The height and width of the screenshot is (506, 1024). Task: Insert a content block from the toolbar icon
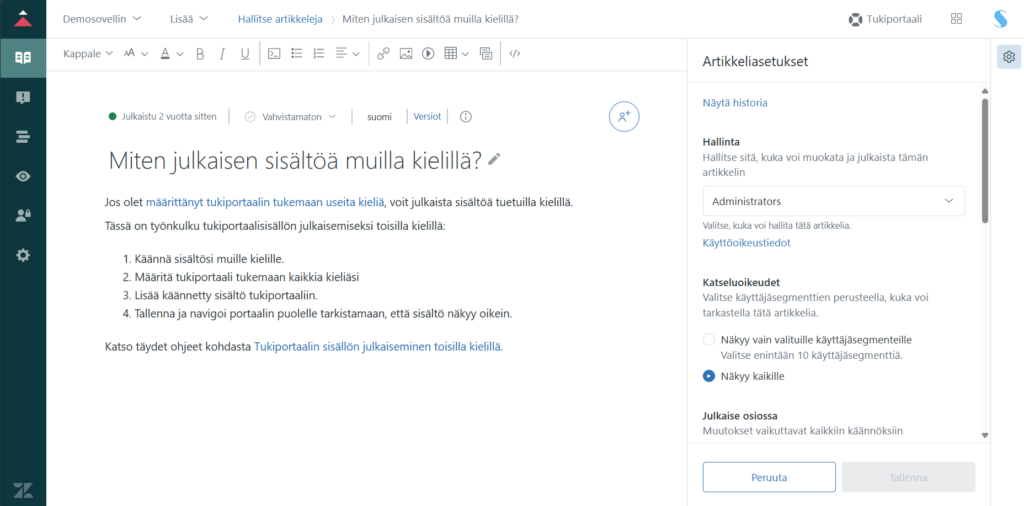coord(486,54)
